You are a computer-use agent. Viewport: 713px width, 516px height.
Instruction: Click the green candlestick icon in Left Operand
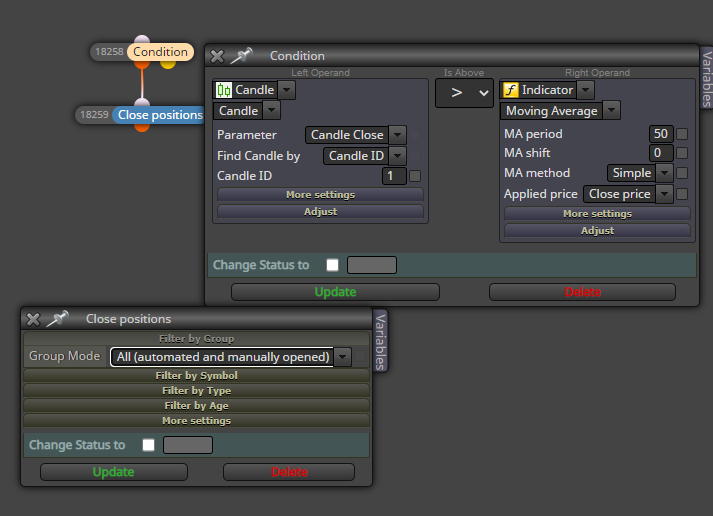click(x=223, y=90)
